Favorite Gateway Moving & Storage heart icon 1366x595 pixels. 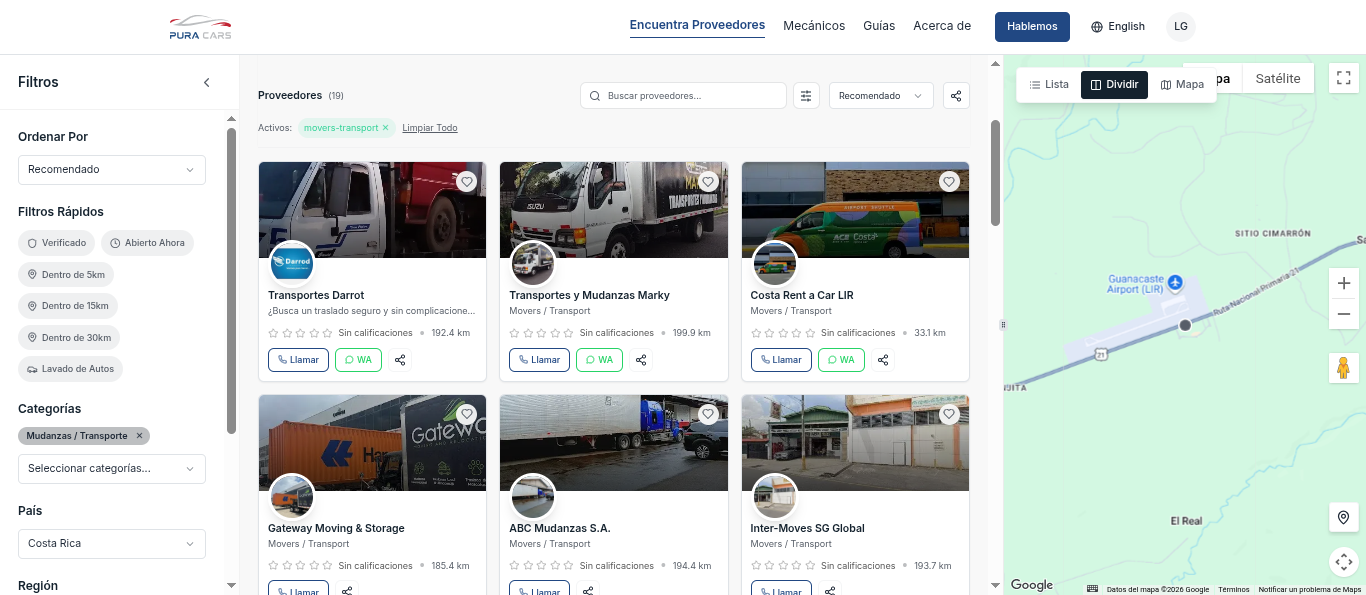pyautogui.click(x=466, y=414)
